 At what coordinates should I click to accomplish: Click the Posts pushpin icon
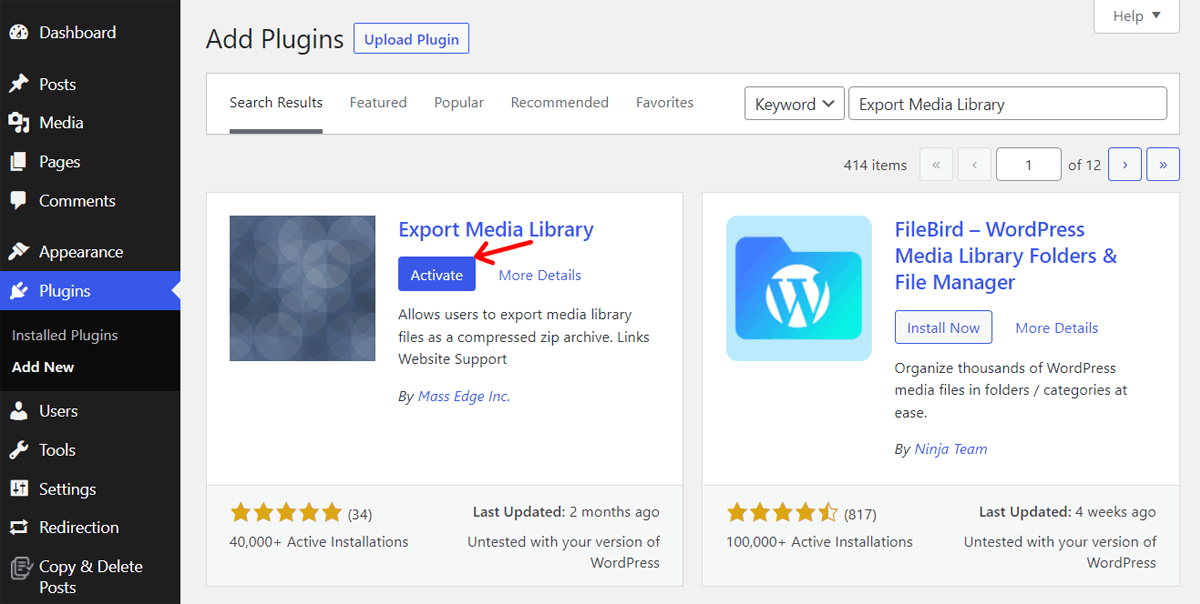click(x=19, y=84)
